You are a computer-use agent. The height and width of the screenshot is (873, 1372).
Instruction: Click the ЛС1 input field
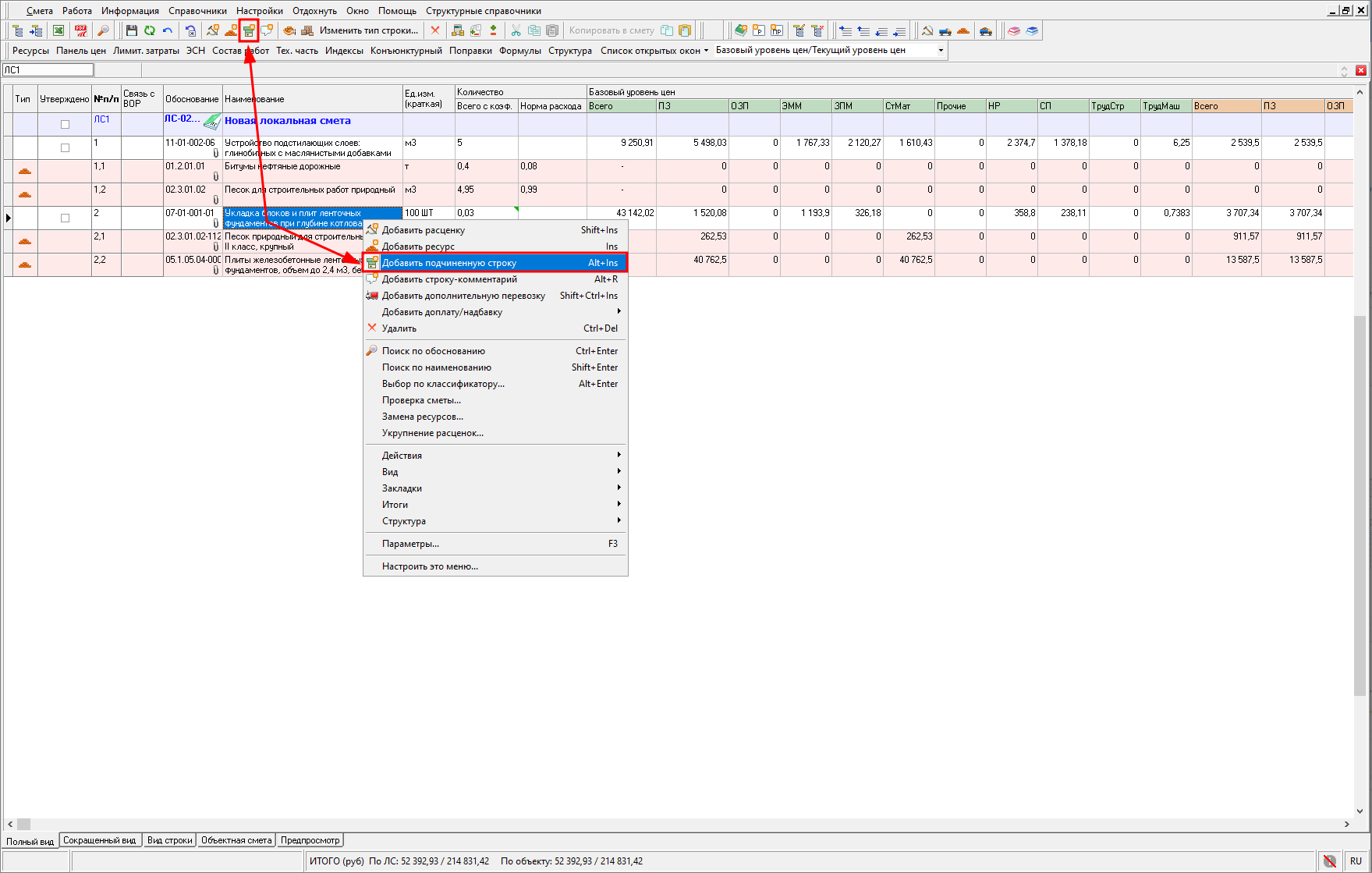(x=48, y=70)
